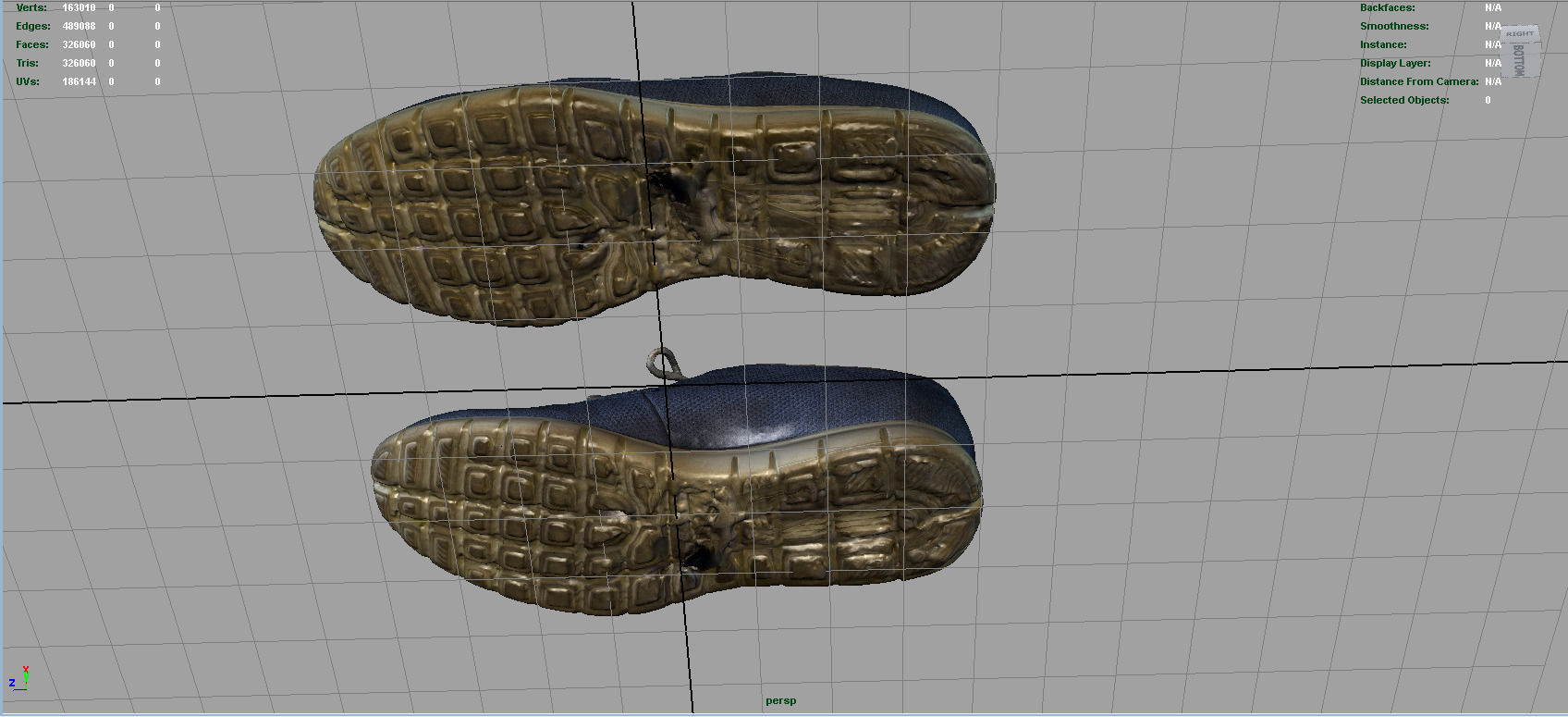
Task: Click the Faces count value 326060
Action: coord(79,44)
